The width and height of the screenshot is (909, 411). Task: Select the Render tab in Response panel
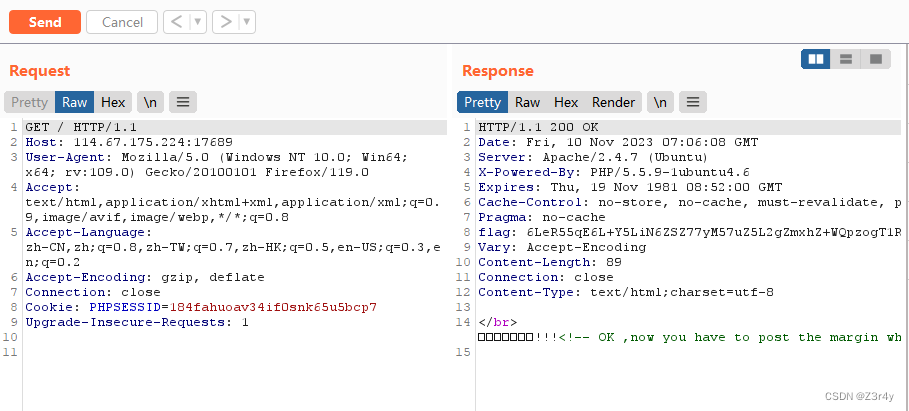click(613, 102)
